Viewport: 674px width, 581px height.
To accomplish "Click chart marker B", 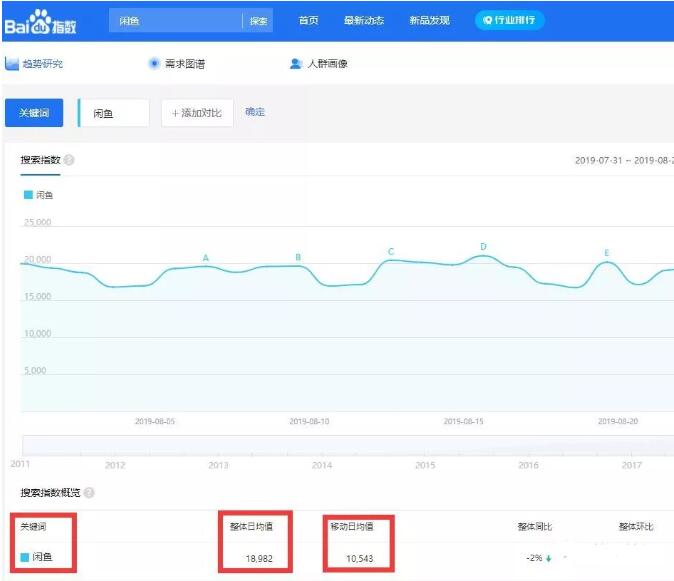I will [298, 257].
